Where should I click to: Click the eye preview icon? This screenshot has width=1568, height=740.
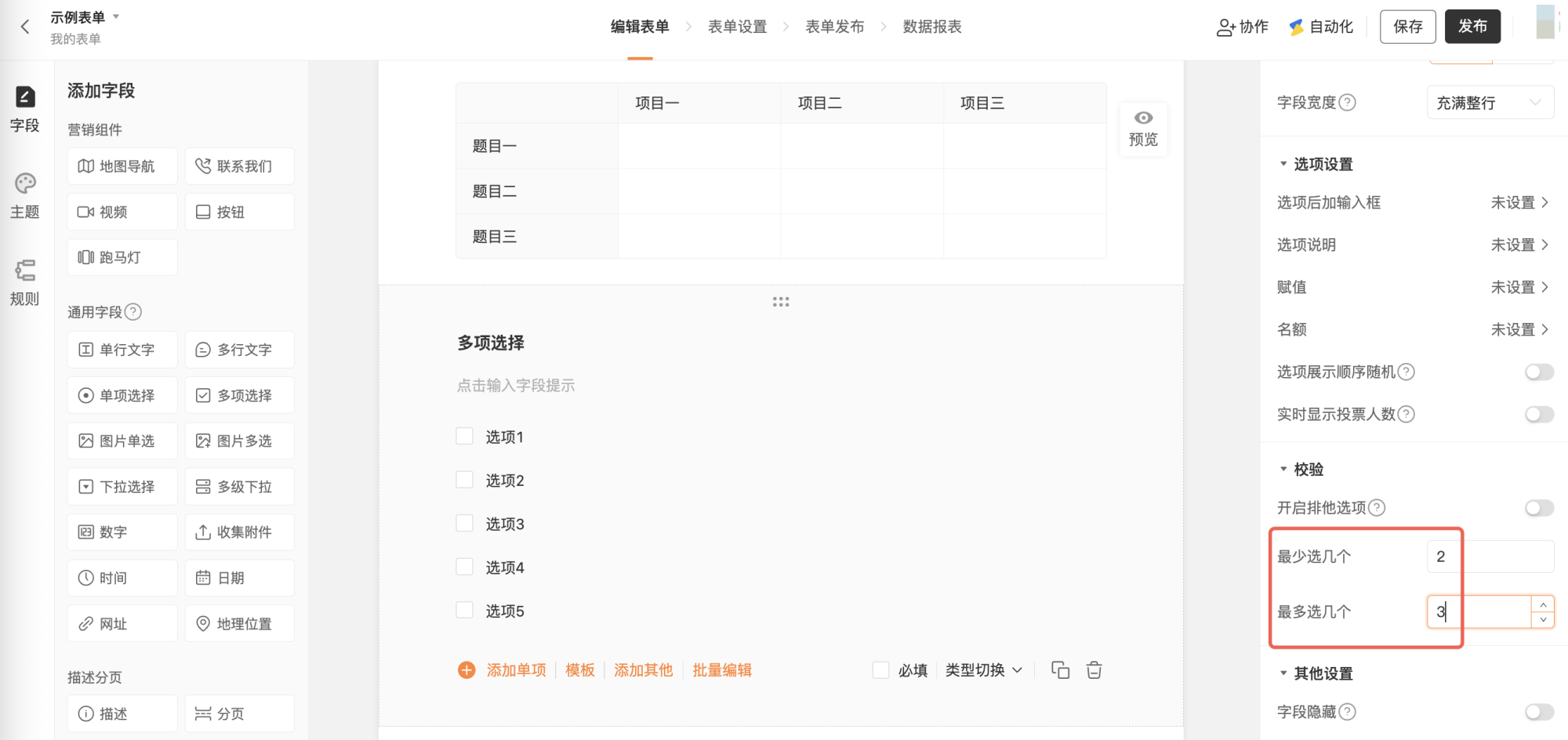[x=1143, y=118]
